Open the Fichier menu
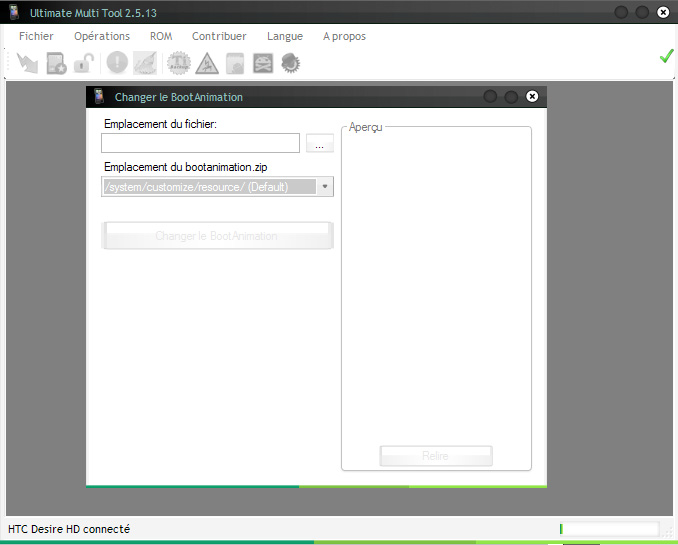678x545 pixels. (36, 36)
